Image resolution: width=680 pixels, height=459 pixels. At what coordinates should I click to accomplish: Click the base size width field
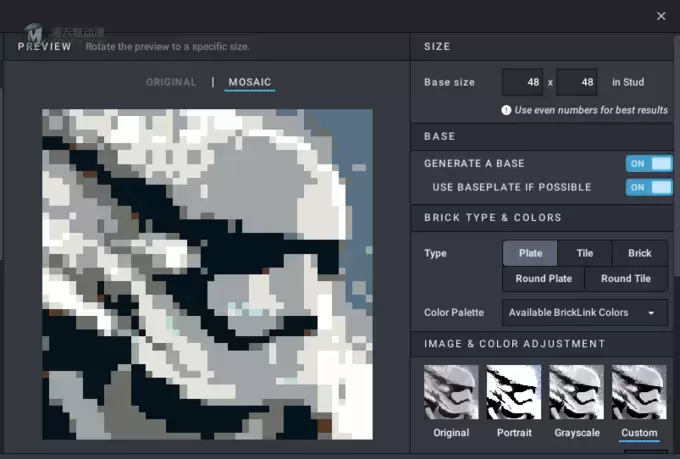522,82
